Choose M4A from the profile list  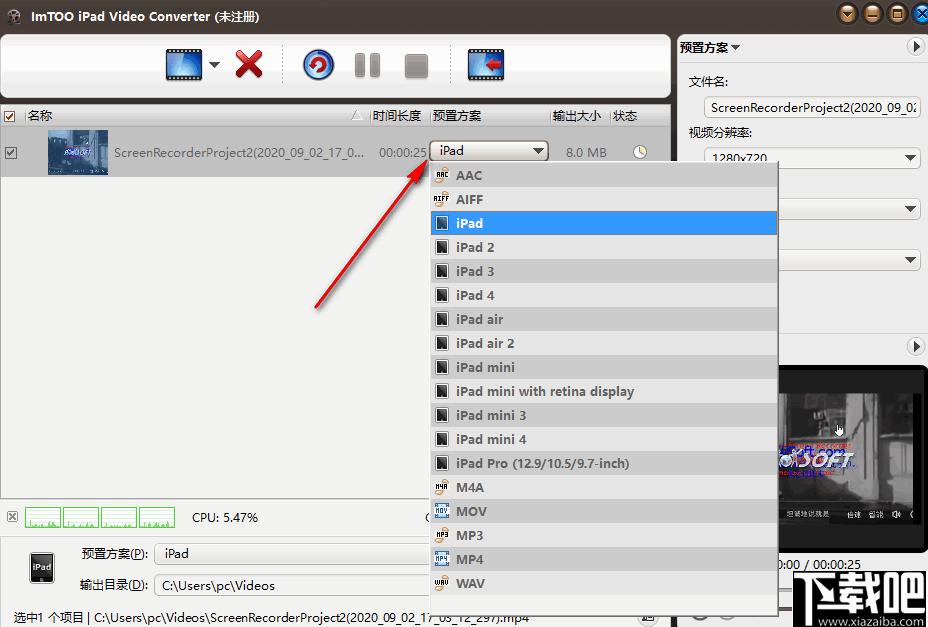(x=604, y=487)
